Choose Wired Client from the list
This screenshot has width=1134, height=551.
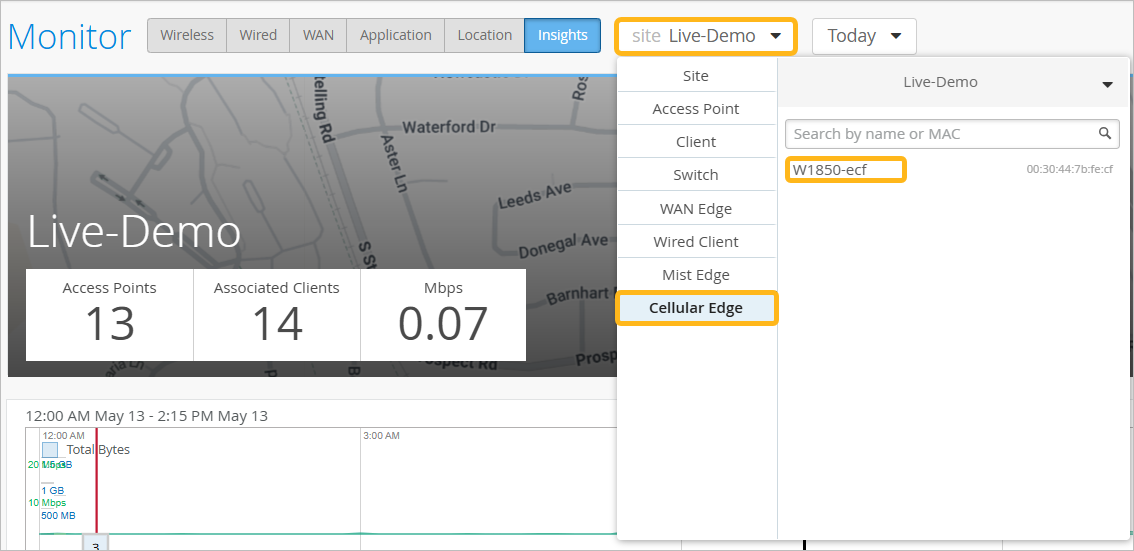[696, 242]
